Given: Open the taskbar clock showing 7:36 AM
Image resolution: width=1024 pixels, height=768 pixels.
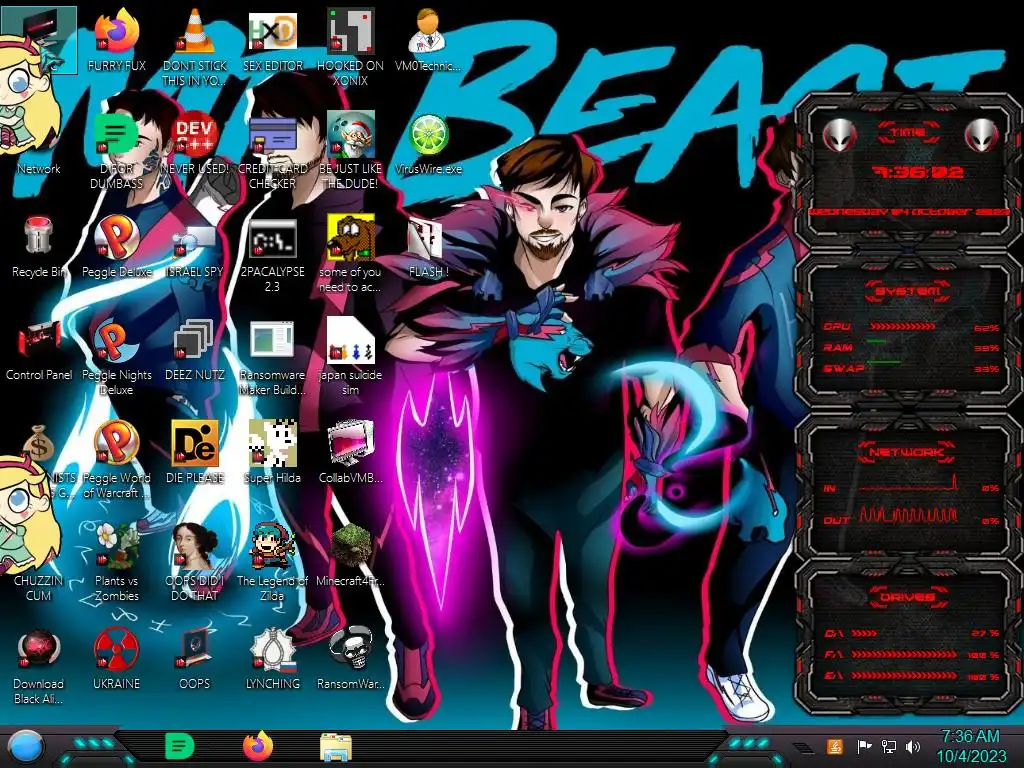Looking at the screenshot, I should tap(970, 746).
